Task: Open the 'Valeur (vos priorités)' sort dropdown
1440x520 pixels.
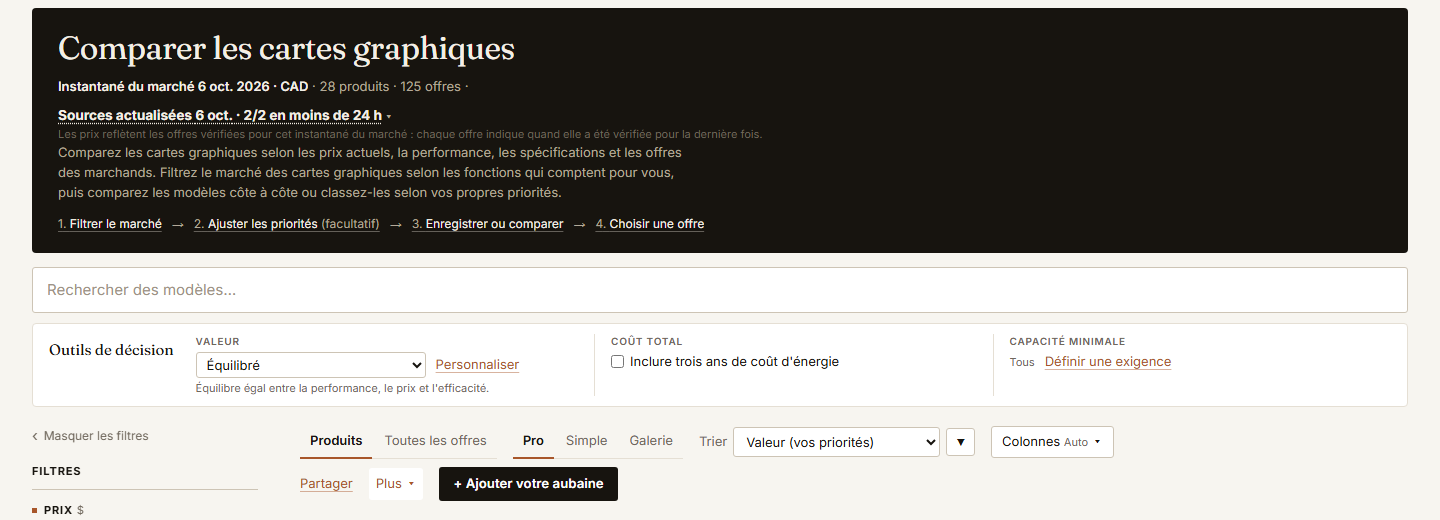Action: [x=836, y=442]
